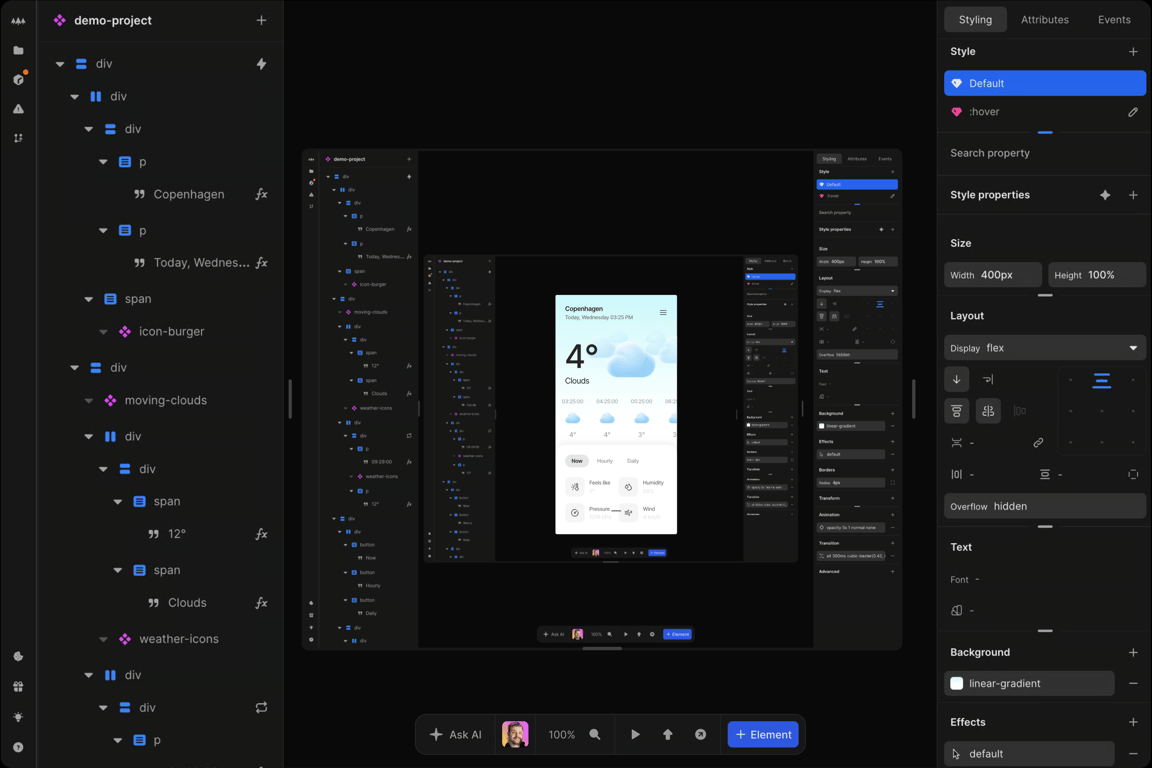
Task: Select center alignment in the alignment grid
Action: point(1102,411)
